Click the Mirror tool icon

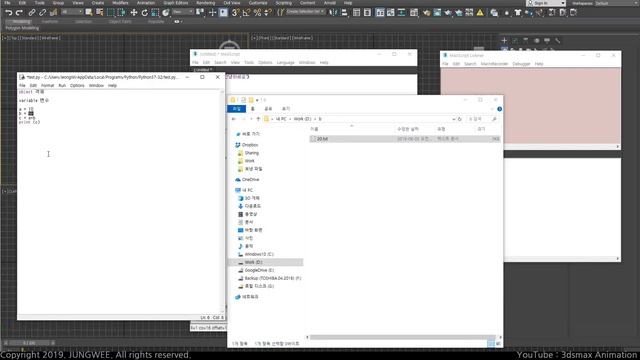pyautogui.click(x=333, y=13)
